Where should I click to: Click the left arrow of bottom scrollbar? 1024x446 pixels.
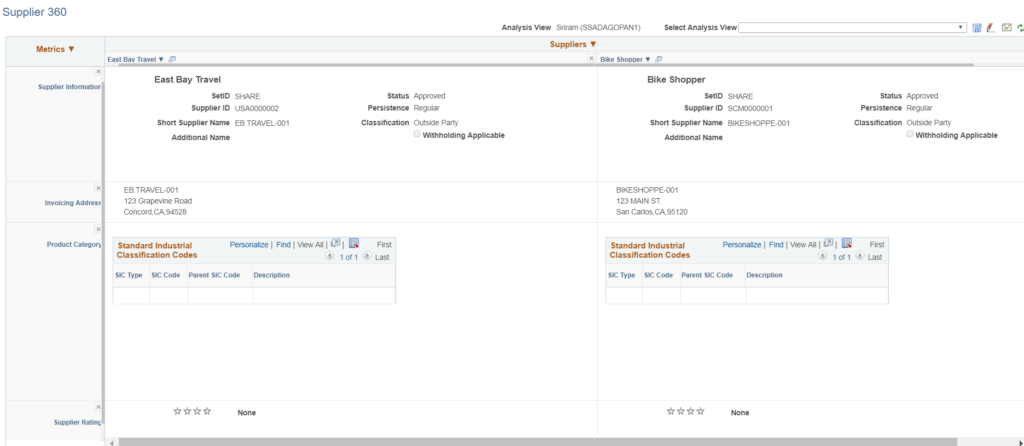click(111, 442)
